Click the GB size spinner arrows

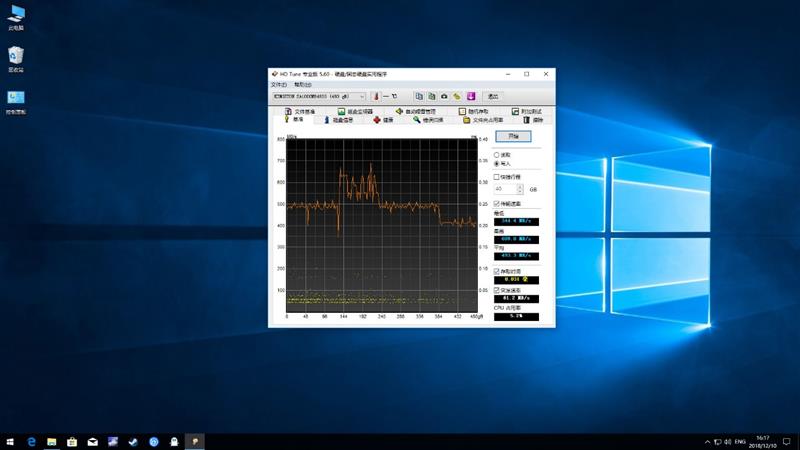pos(520,189)
